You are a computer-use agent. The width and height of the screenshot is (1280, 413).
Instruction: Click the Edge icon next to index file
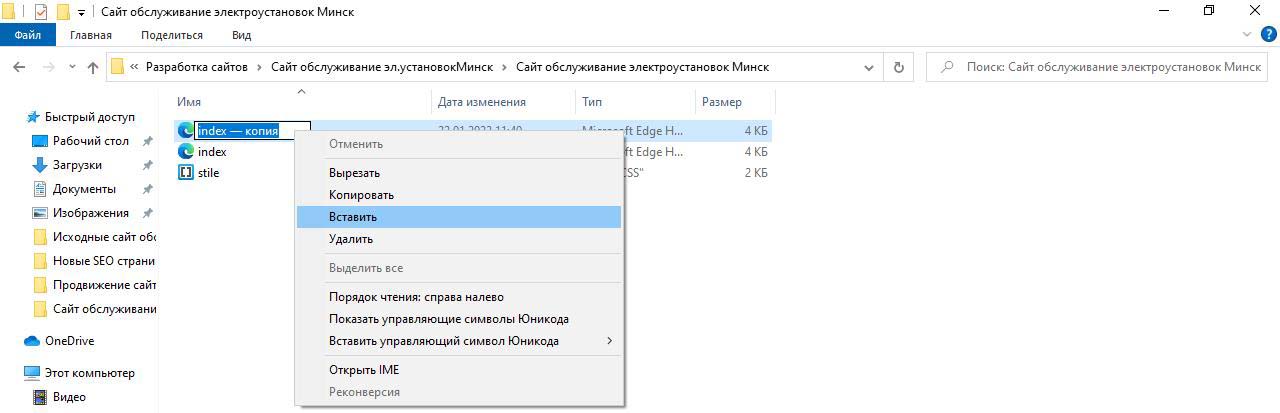click(x=185, y=152)
